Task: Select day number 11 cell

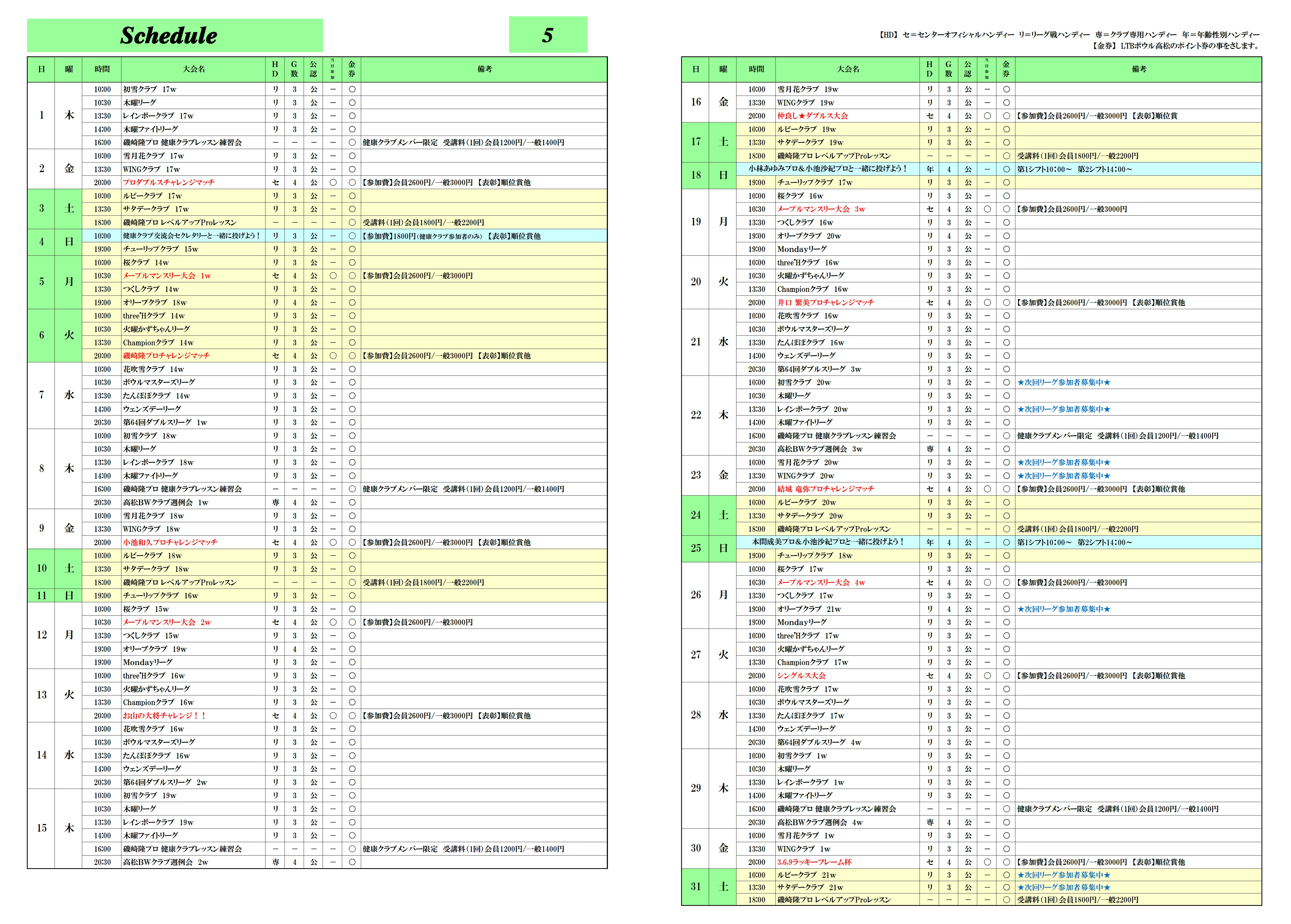Action: pos(42,596)
